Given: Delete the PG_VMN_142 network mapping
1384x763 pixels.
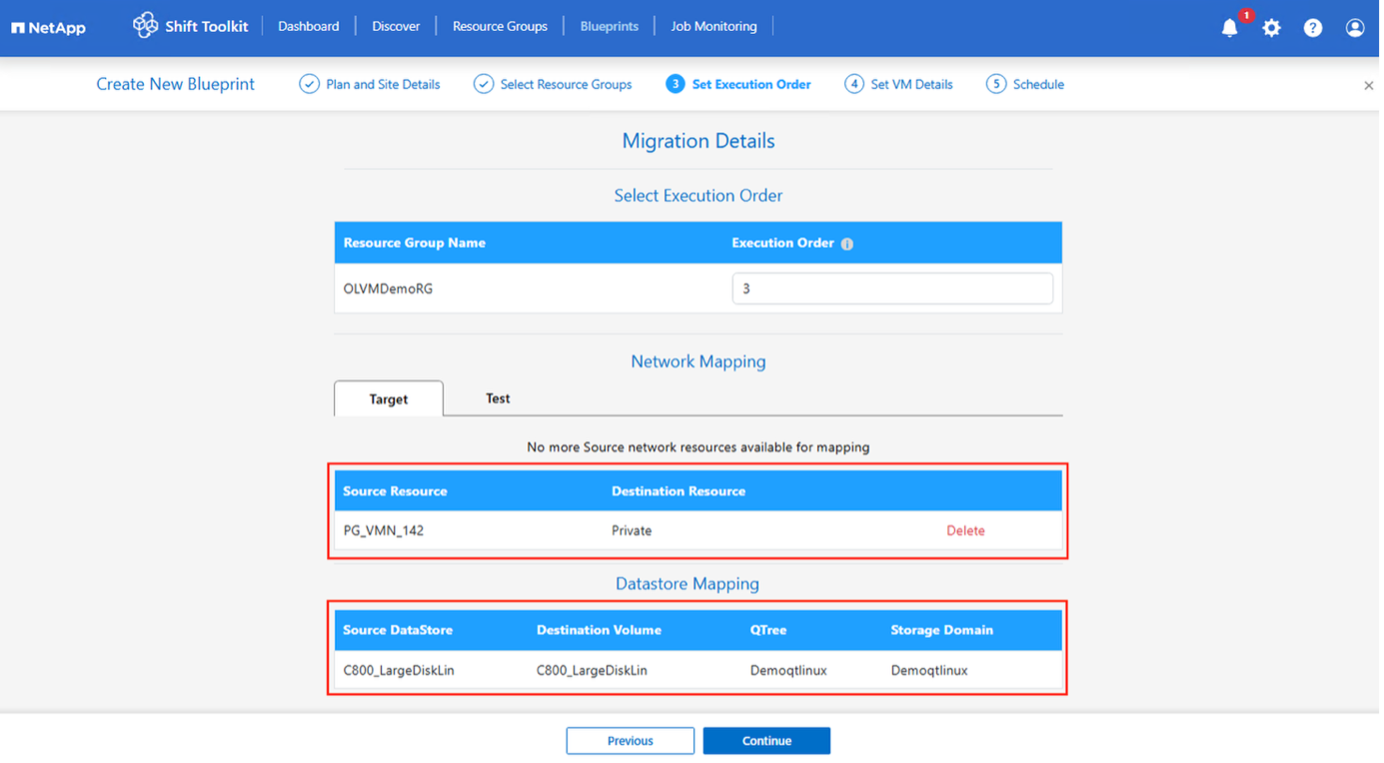Looking at the screenshot, I should point(965,531).
